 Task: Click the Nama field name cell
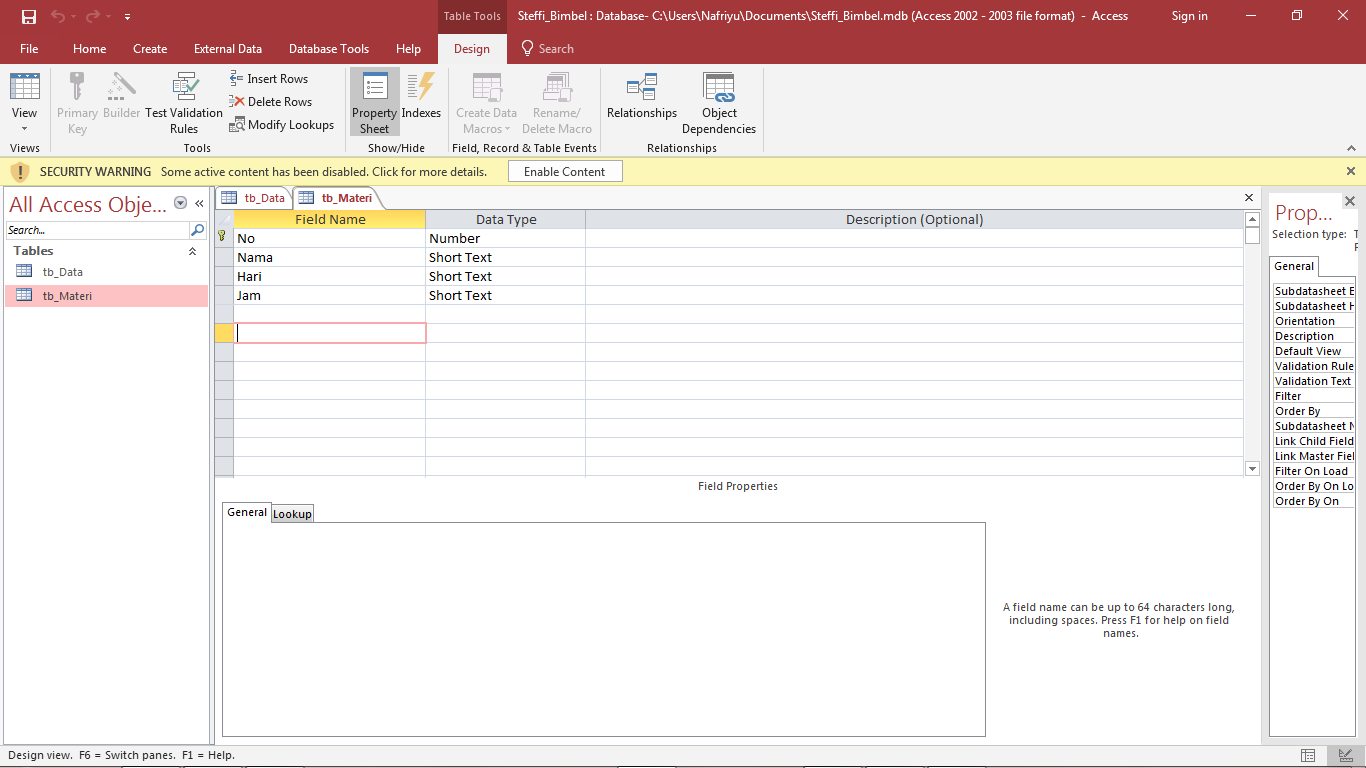pos(330,258)
